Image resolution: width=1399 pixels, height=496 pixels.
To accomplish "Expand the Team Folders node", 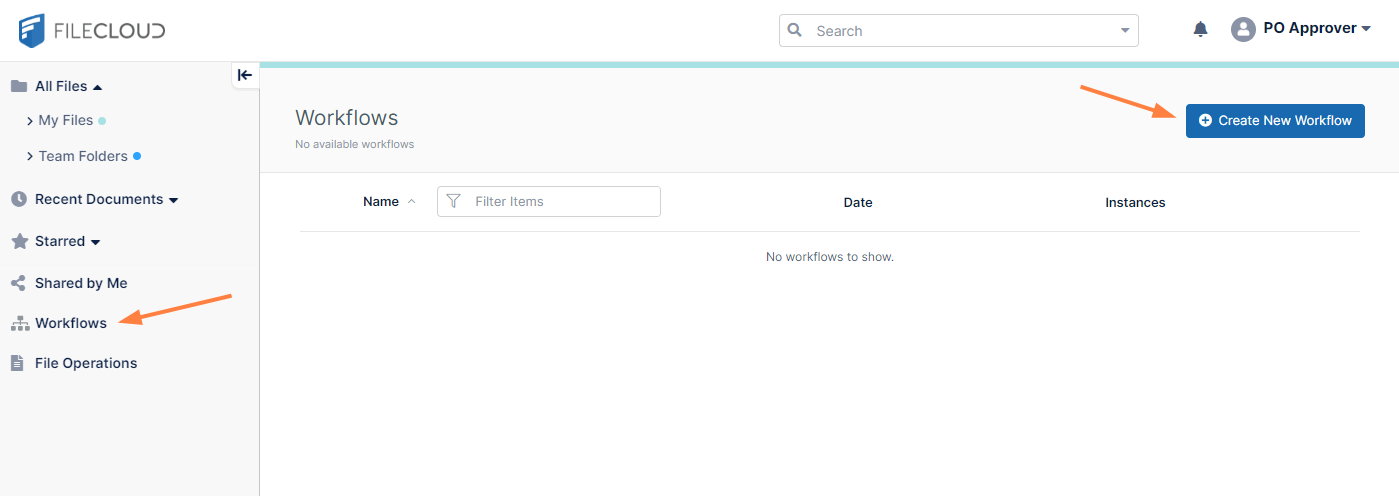I will (x=30, y=157).
